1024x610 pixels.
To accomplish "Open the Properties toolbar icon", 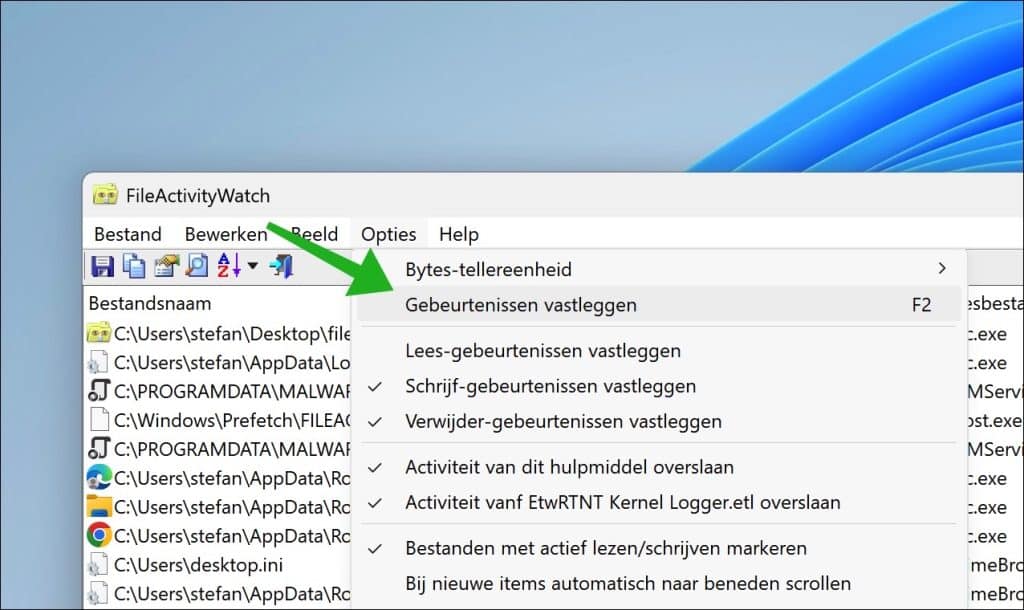I will coord(166,266).
